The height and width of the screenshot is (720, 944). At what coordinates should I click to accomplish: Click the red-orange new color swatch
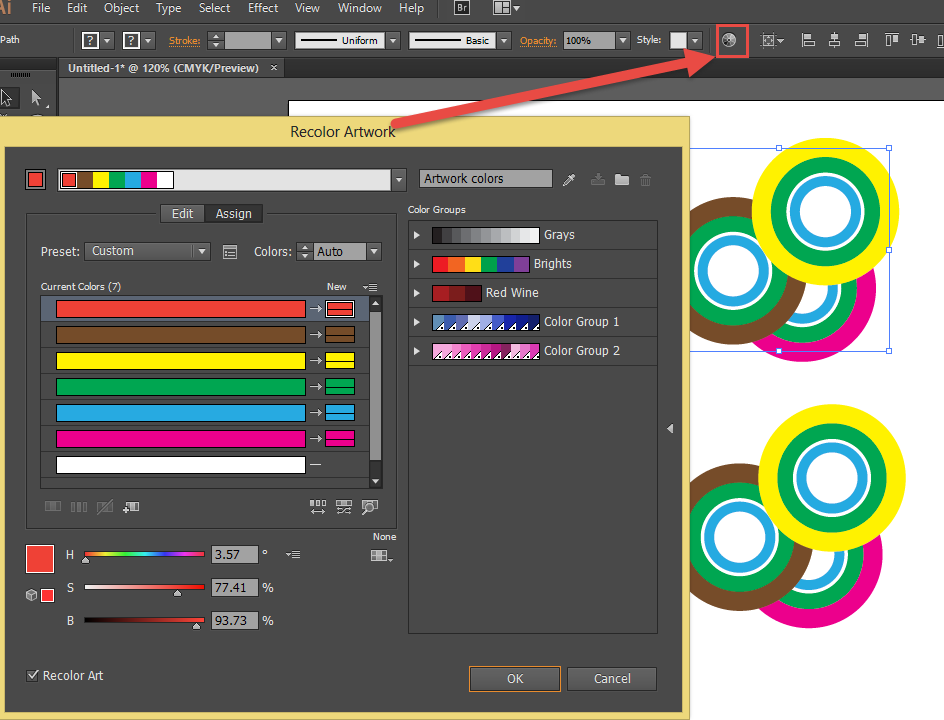coord(339,308)
